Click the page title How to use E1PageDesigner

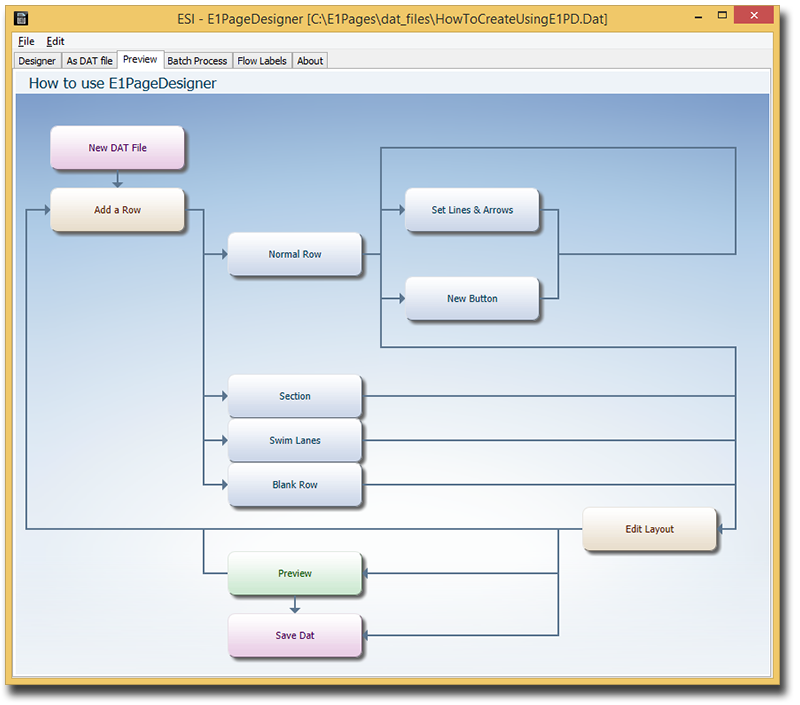pyautogui.click(x=122, y=84)
